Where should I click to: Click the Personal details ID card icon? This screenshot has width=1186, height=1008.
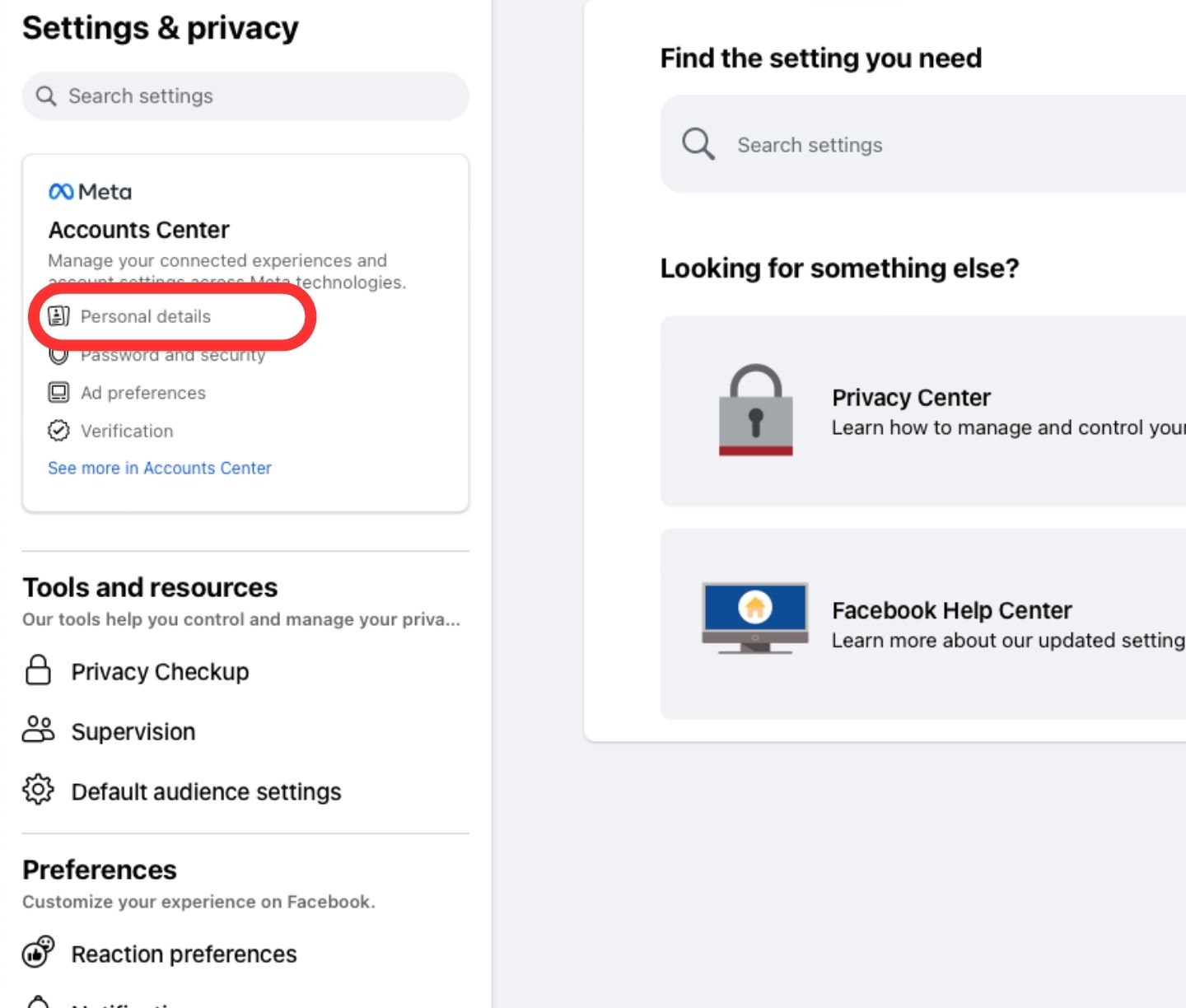click(58, 316)
